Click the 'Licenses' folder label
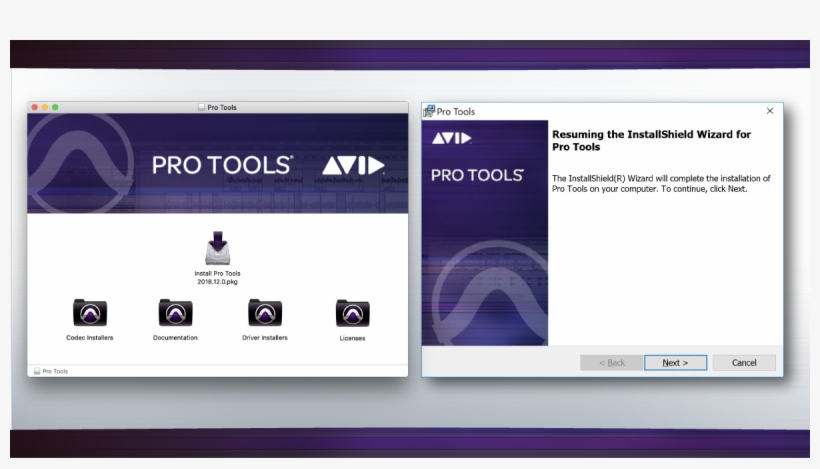The width and height of the screenshot is (820, 469). point(352,338)
